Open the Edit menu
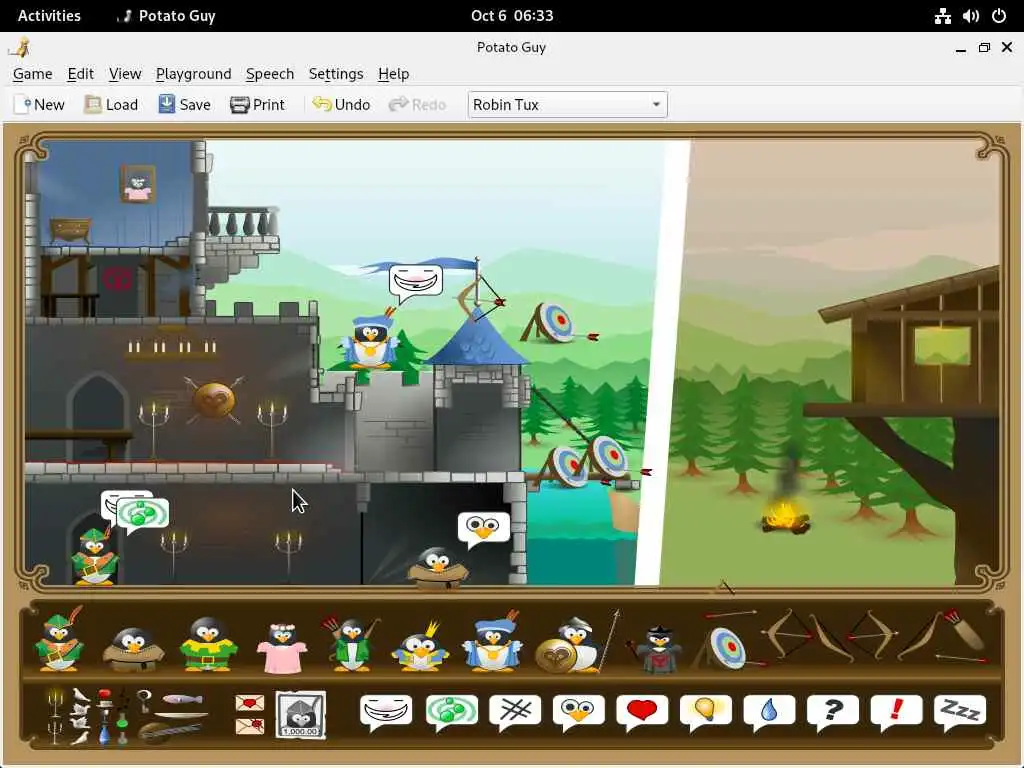This screenshot has height=768, width=1024. click(x=81, y=74)
